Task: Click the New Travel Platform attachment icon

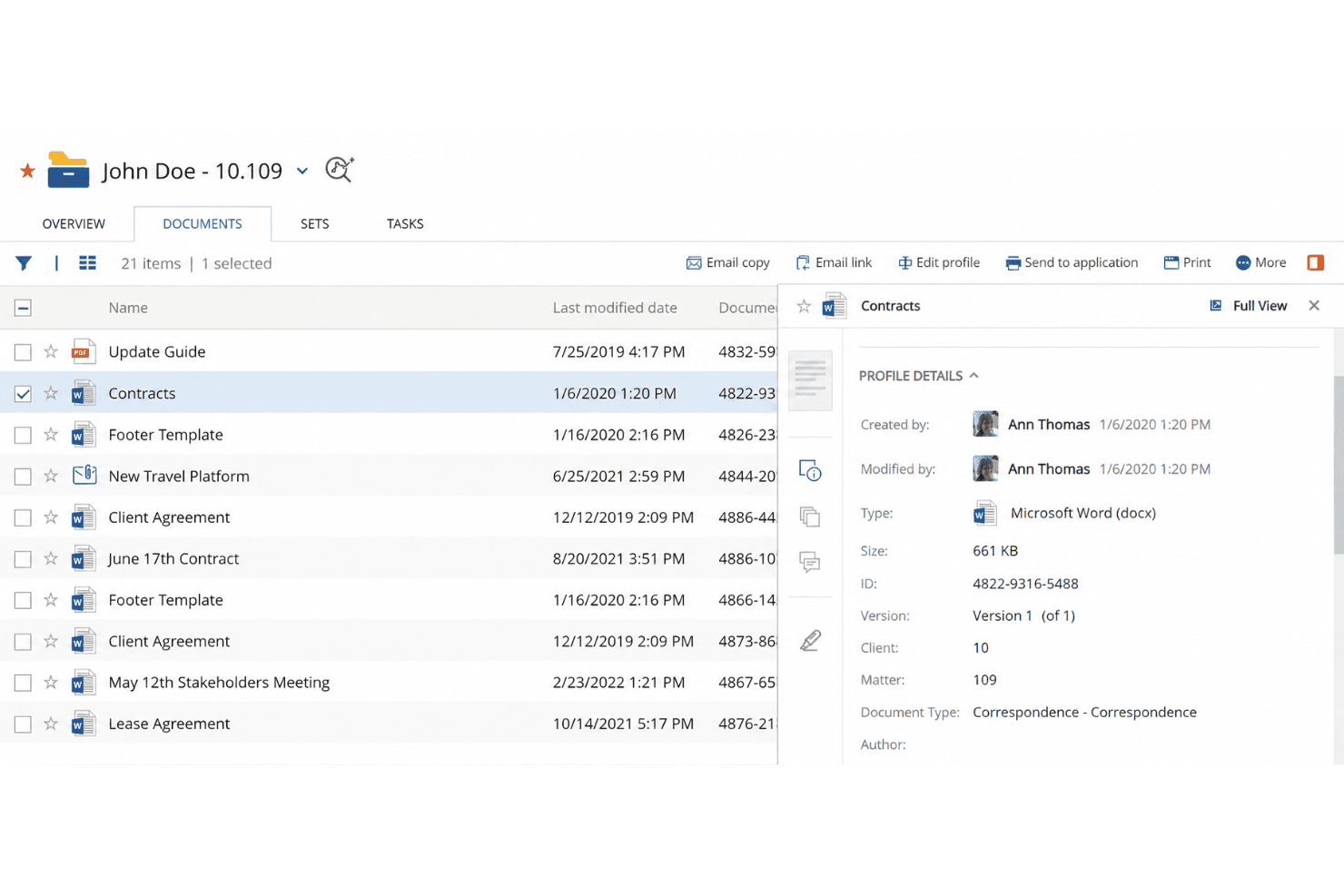Action: [x=84, y=475]
